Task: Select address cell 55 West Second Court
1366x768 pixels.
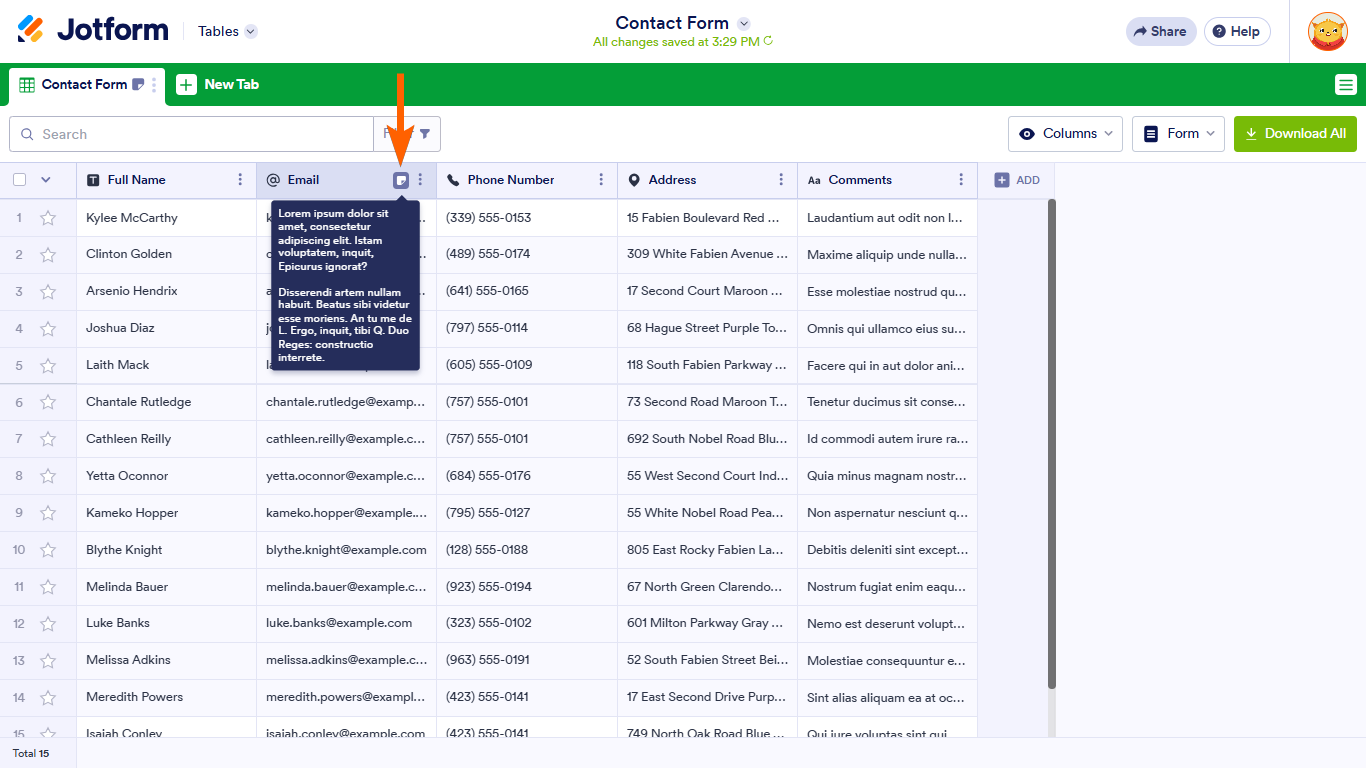Action: (x=707, y=476)
